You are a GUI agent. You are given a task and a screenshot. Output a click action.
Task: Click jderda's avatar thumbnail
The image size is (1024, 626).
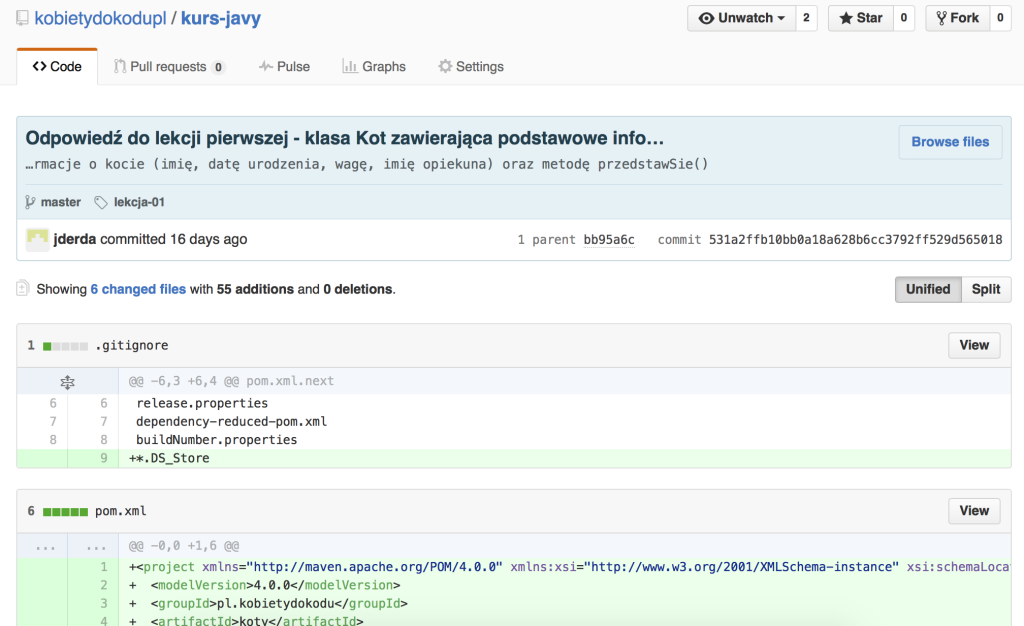pos(37,240)
